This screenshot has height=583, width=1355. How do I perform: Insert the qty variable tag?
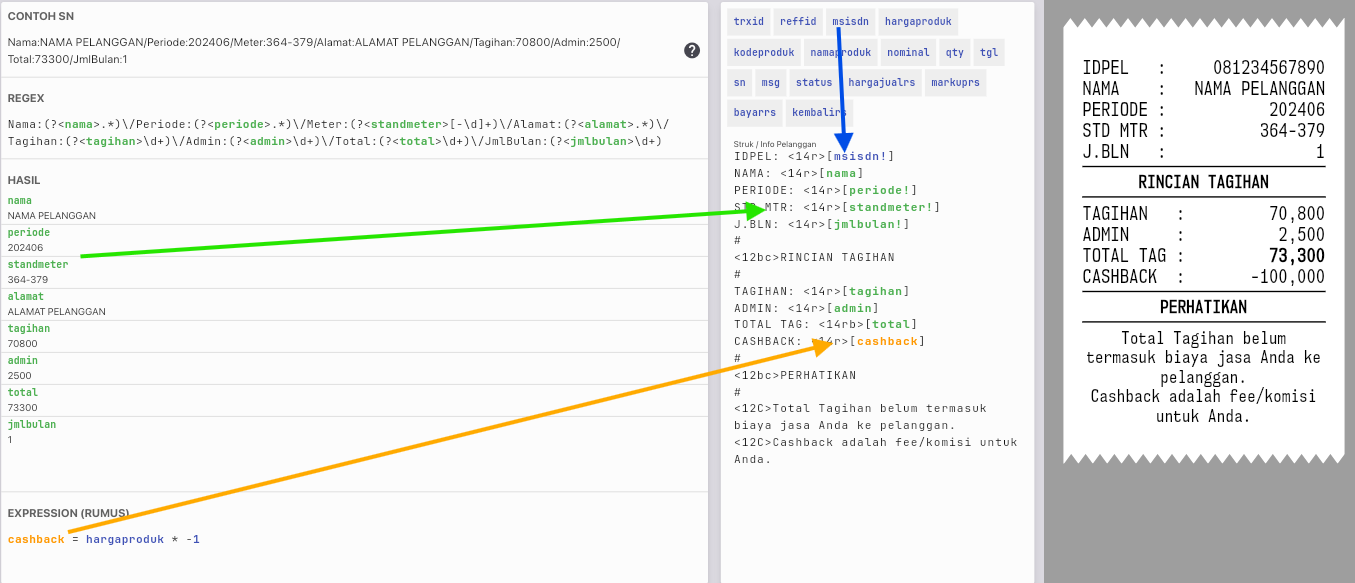955,52
